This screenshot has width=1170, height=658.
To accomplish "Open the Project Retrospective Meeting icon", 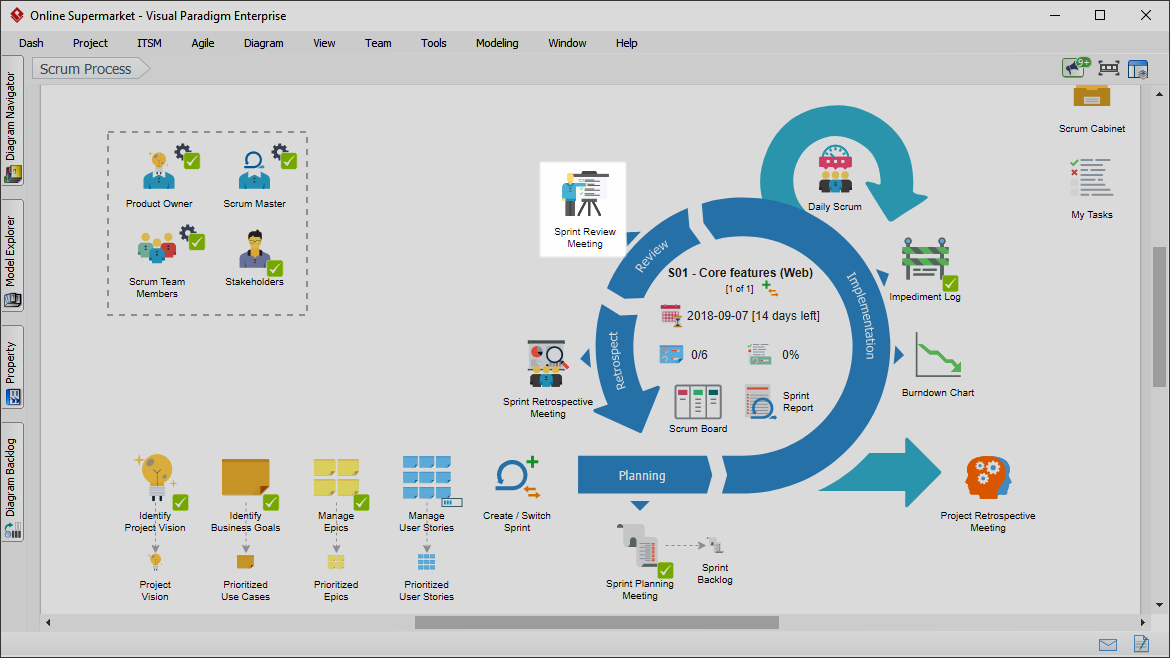I will [987, 477].
